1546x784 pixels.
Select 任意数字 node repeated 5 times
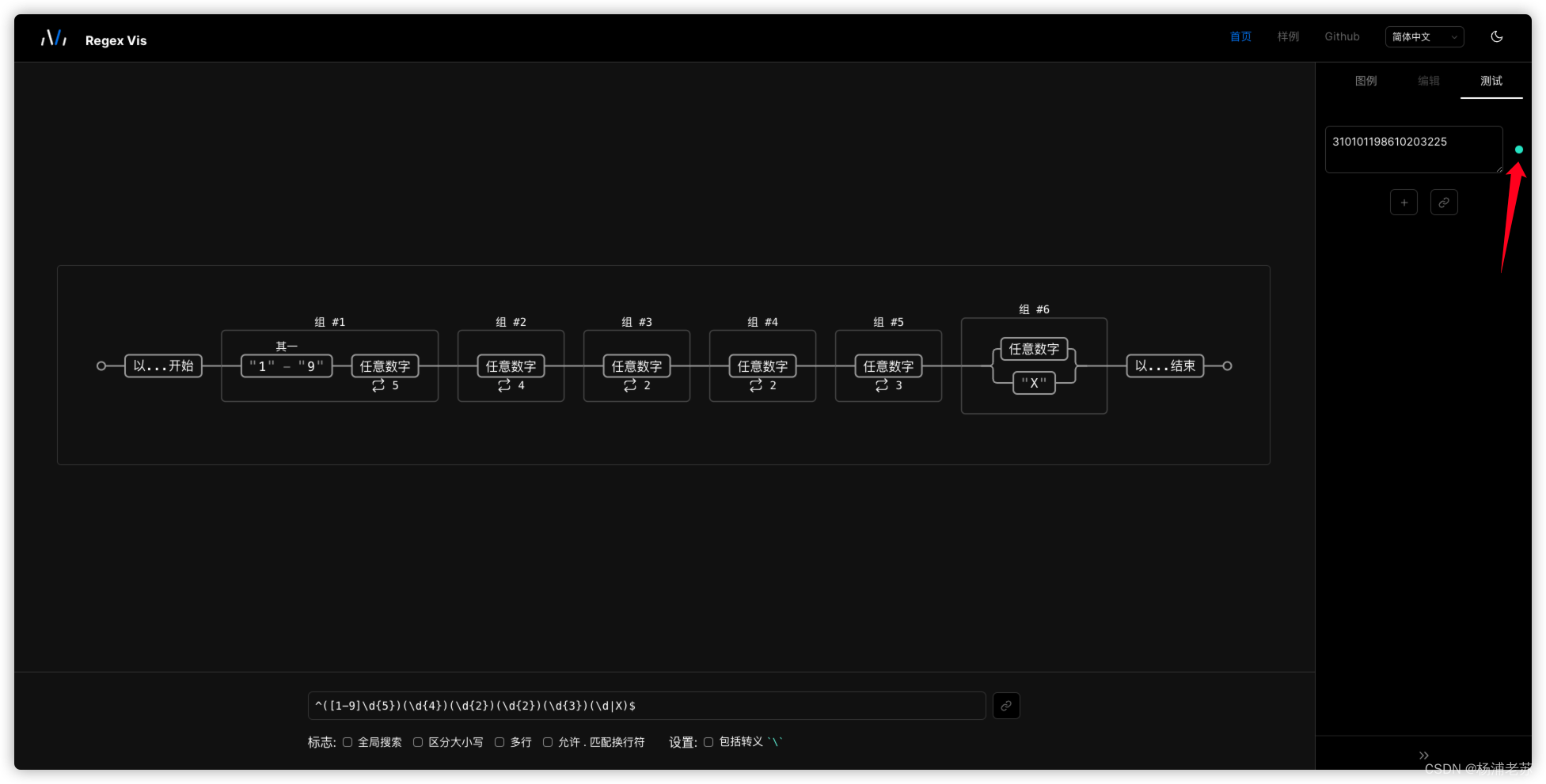point(386,365)
